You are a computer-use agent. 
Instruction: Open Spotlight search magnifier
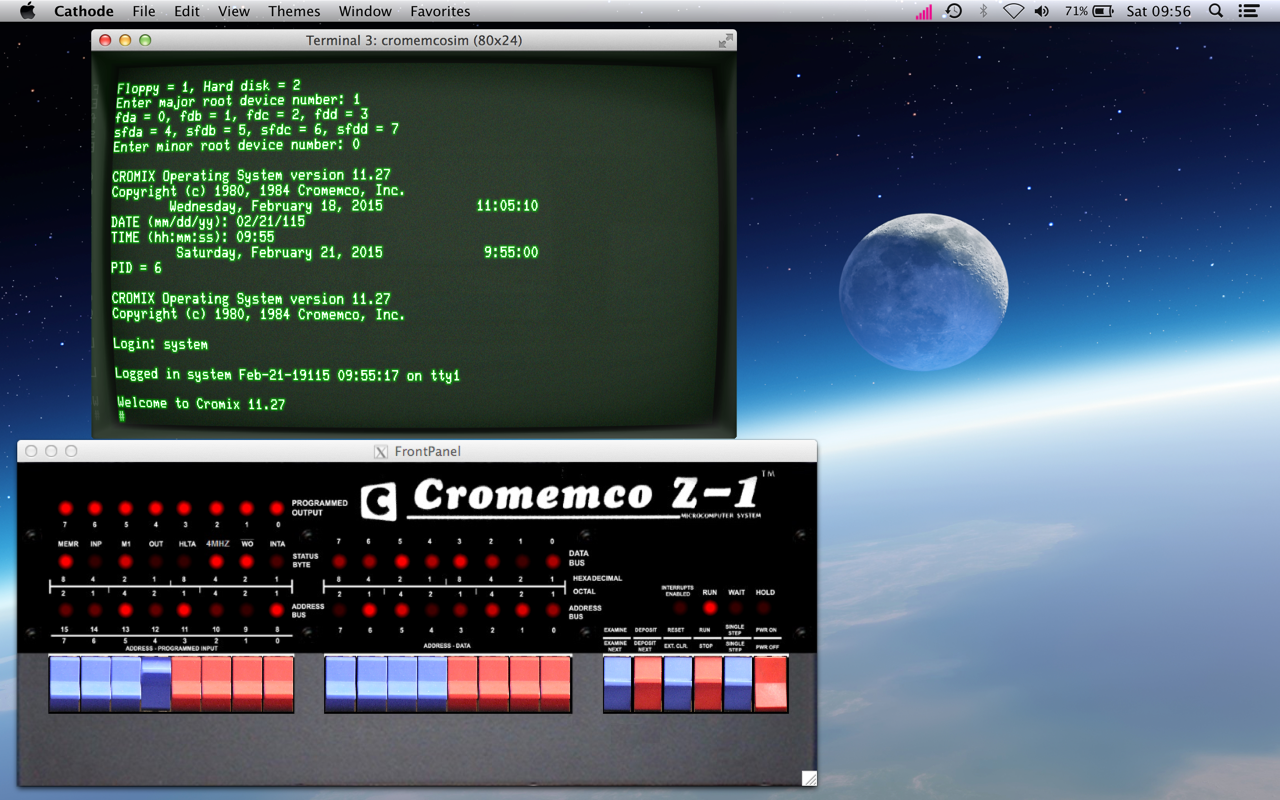pyautogui.click(x=1216, y=11)
